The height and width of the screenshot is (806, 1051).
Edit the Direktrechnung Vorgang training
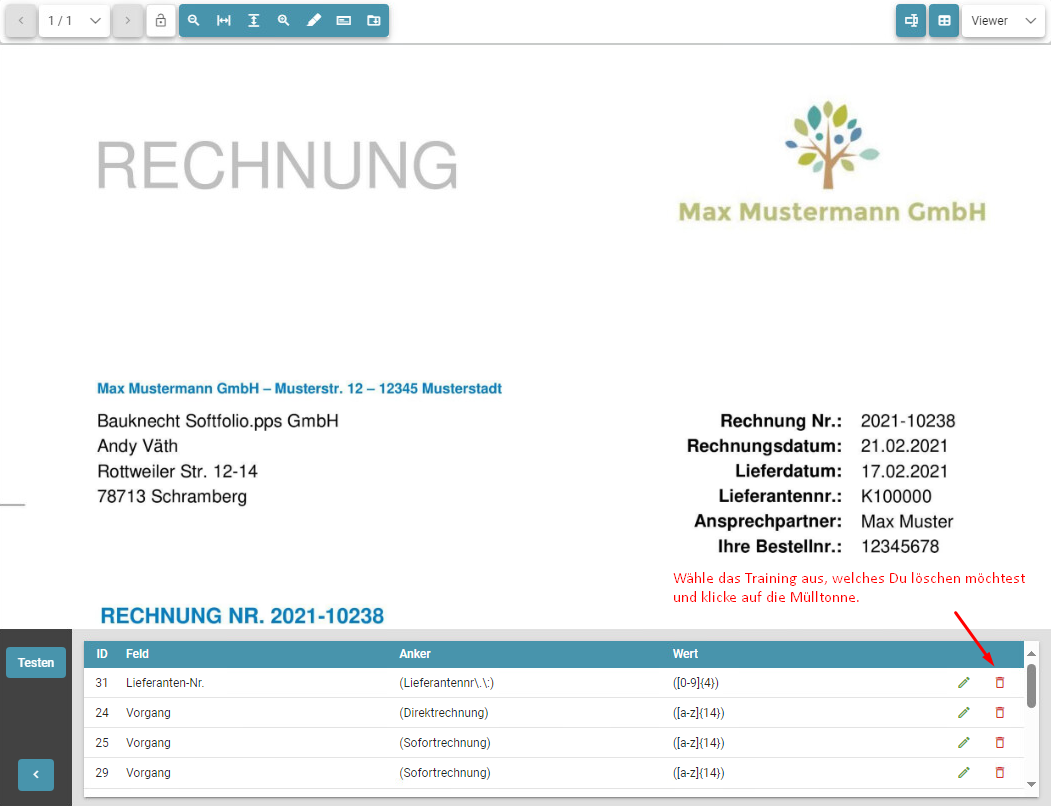(x=964, y=713)
